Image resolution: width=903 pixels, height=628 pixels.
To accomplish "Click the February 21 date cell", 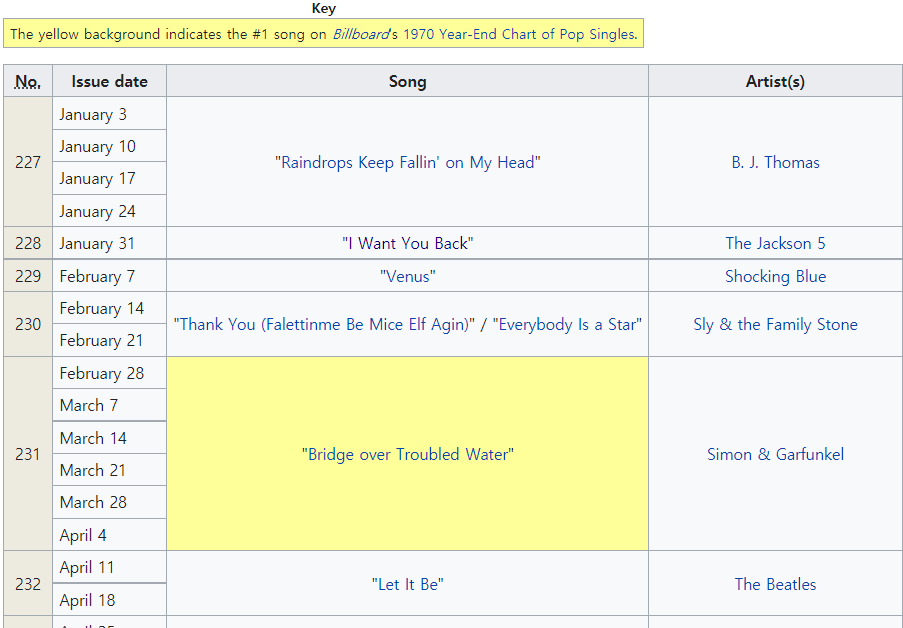I will 109,341.
